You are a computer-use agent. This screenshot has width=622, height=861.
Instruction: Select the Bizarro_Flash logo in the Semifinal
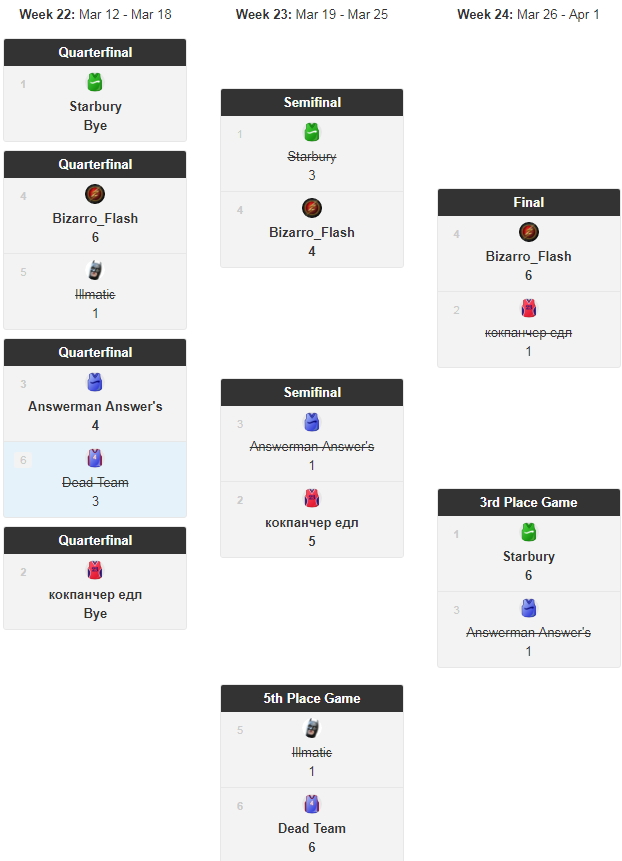[312, 209]
